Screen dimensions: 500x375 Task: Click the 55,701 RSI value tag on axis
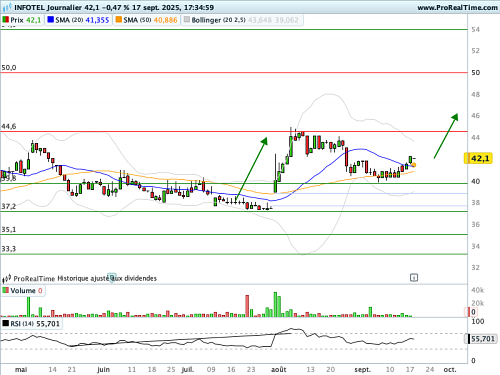[480, 339]
